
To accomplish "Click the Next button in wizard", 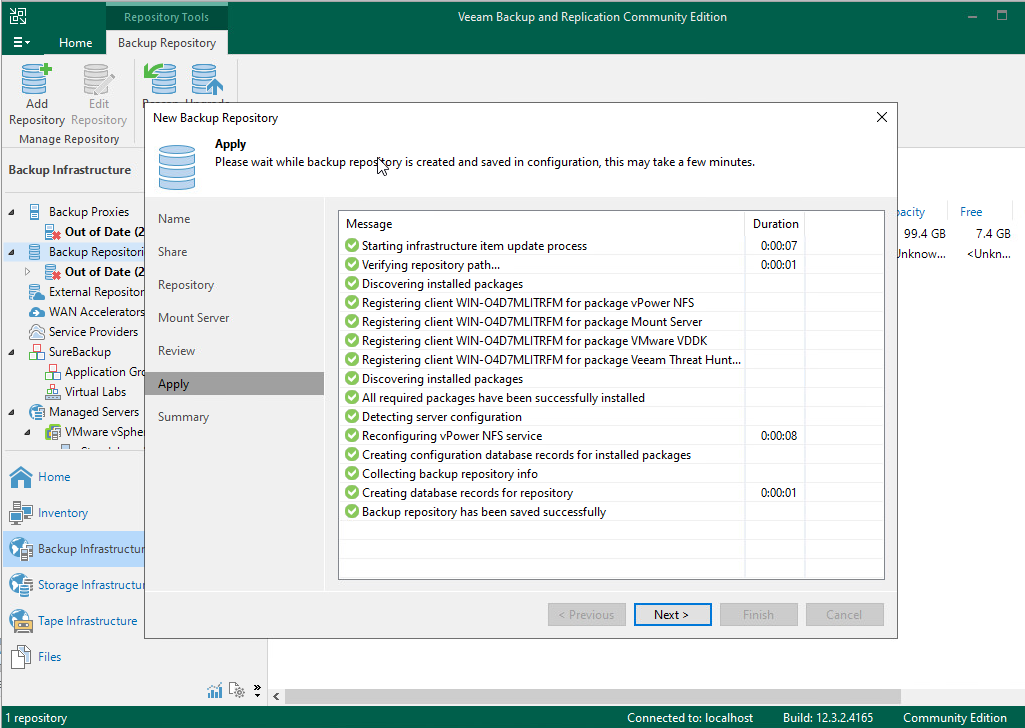I will [x=672, y=615].
